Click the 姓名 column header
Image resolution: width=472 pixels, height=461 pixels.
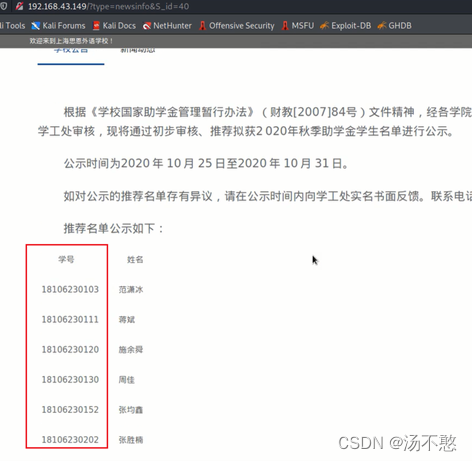coord(135,259)
